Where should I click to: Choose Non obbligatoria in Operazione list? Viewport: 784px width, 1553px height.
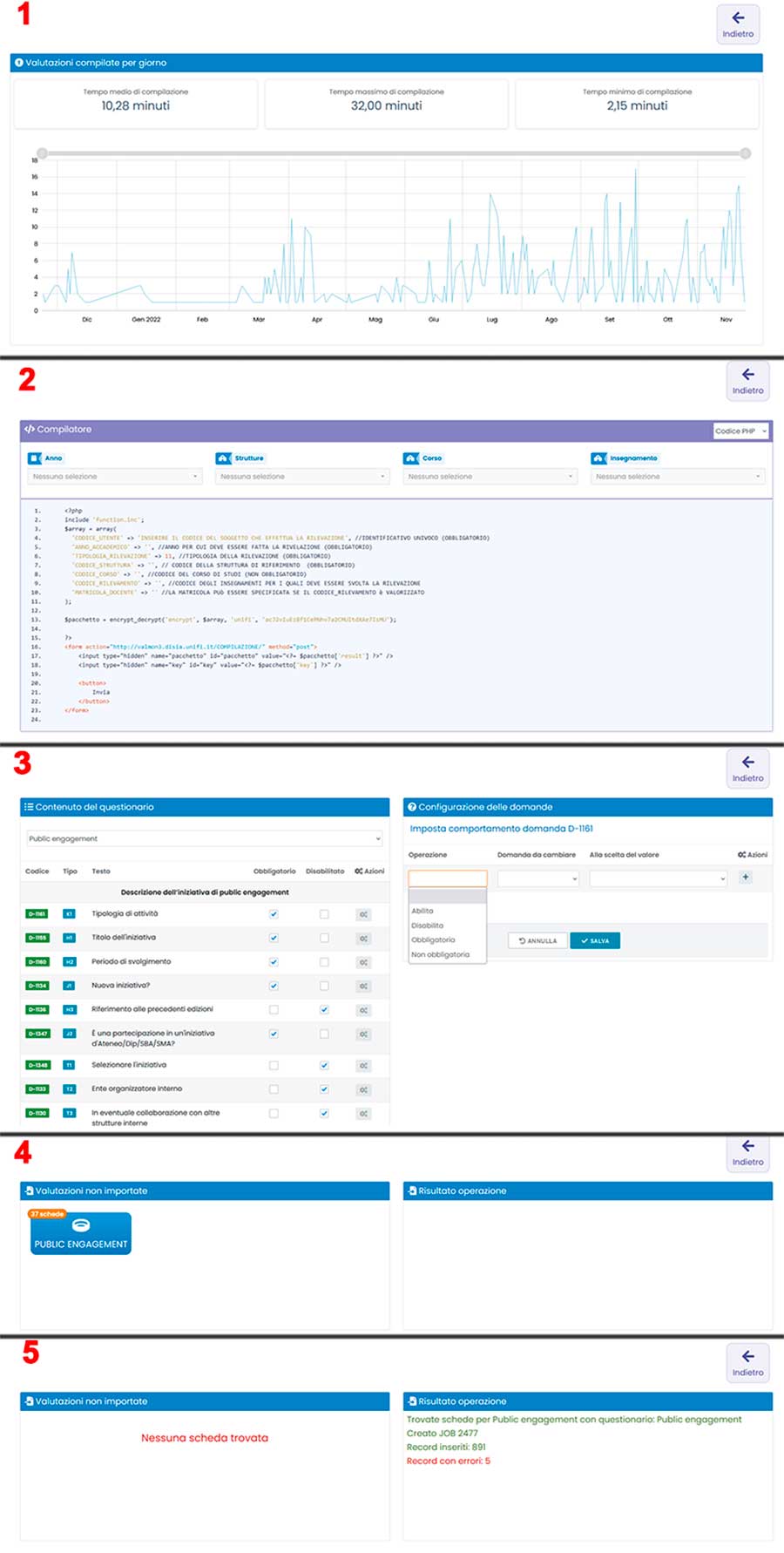(x=440, y=954)
